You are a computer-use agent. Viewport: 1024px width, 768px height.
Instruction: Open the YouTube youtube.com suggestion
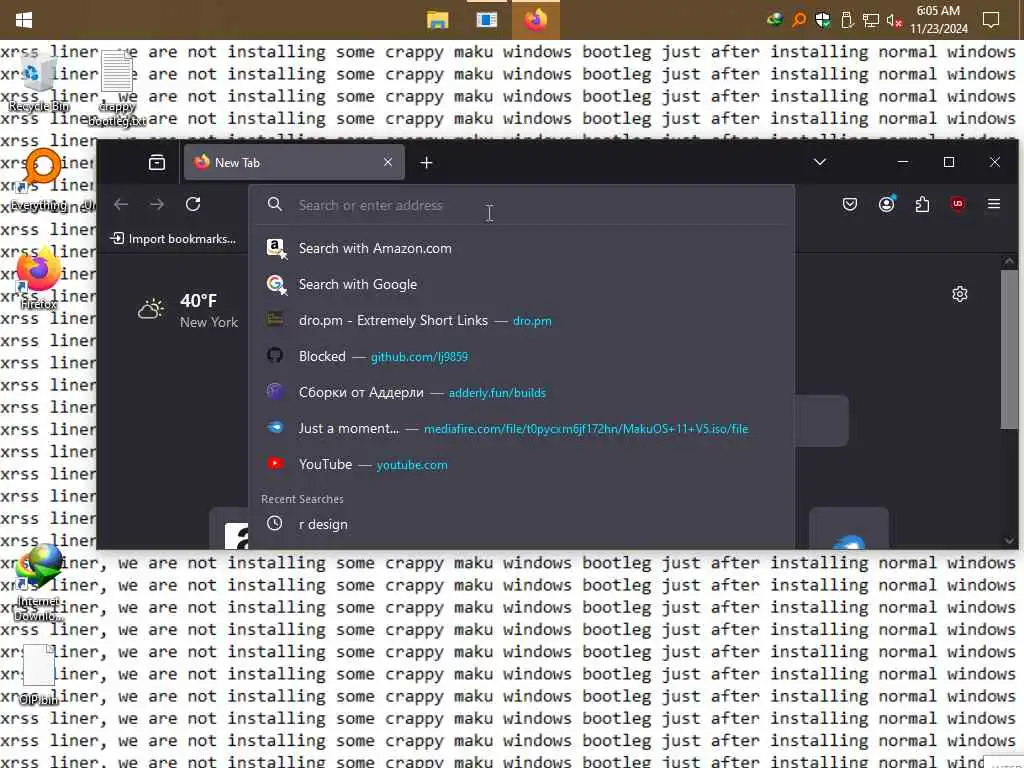(x=522, y=464)
